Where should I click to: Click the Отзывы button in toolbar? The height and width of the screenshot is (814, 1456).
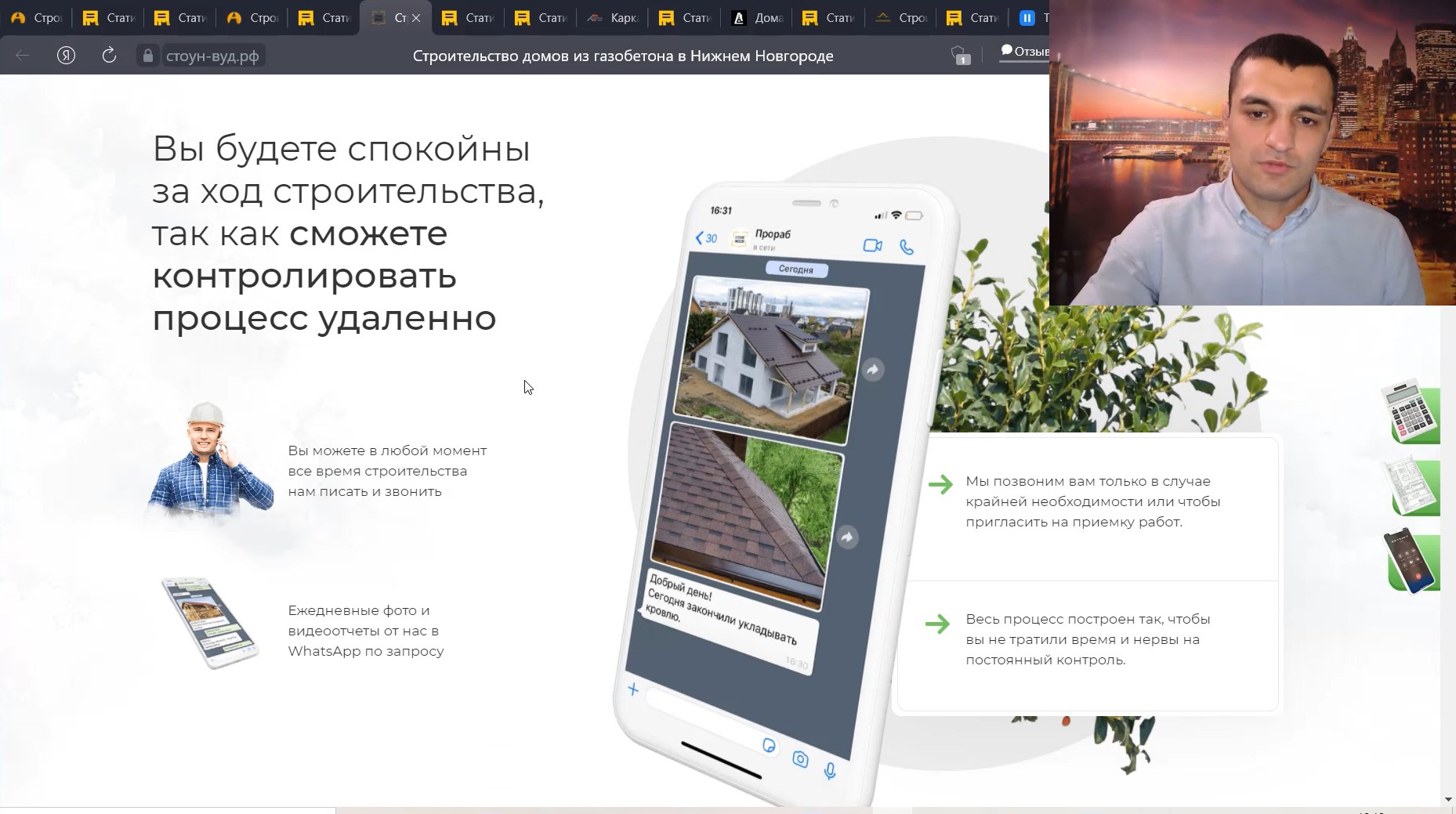(x=1025, y=52)
